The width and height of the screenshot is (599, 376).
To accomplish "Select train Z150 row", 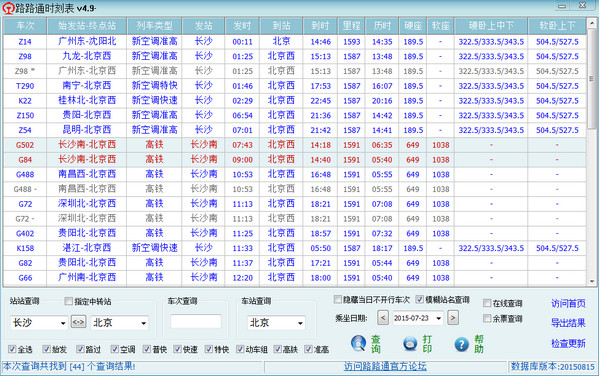I will tap(294, 115).
